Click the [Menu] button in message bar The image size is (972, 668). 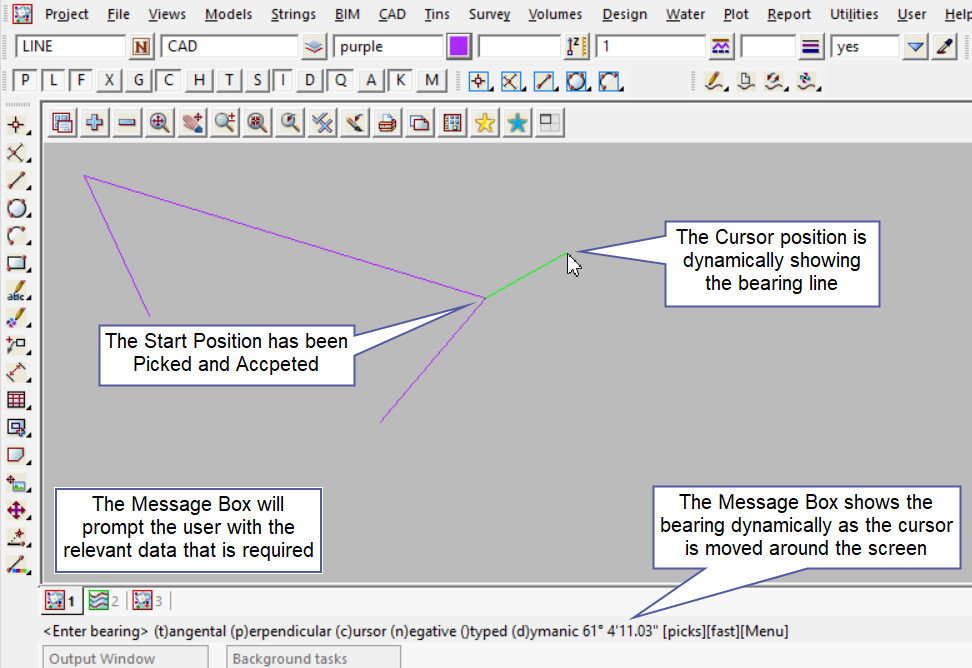pos(765,631)
